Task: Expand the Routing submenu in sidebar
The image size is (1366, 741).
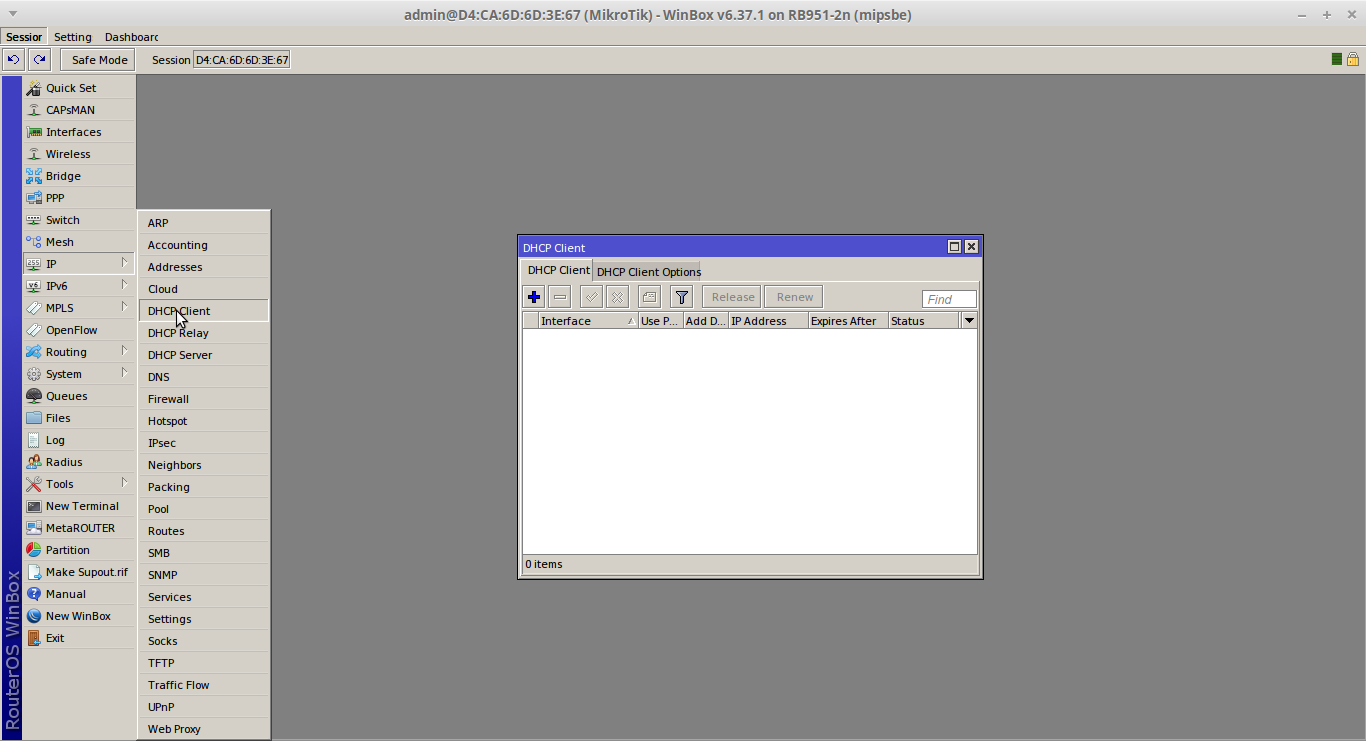Action: tap(79, 352)
